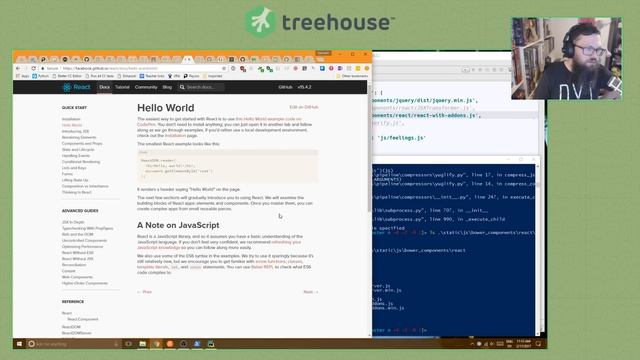
Task: Bookmark page with the star icon
Action: (224, 68)
